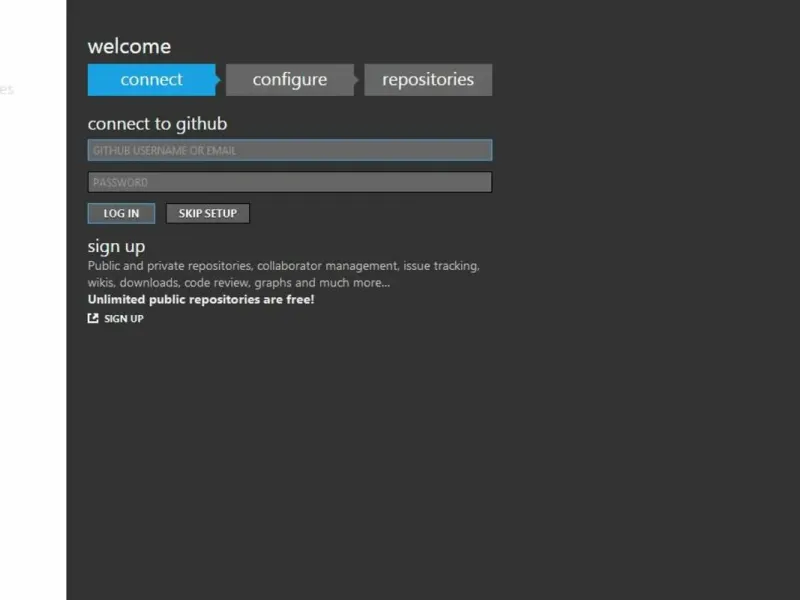This screenshot has width=800, height=600.
Task: Click the LOG IN button
Action: pos(121,213)
